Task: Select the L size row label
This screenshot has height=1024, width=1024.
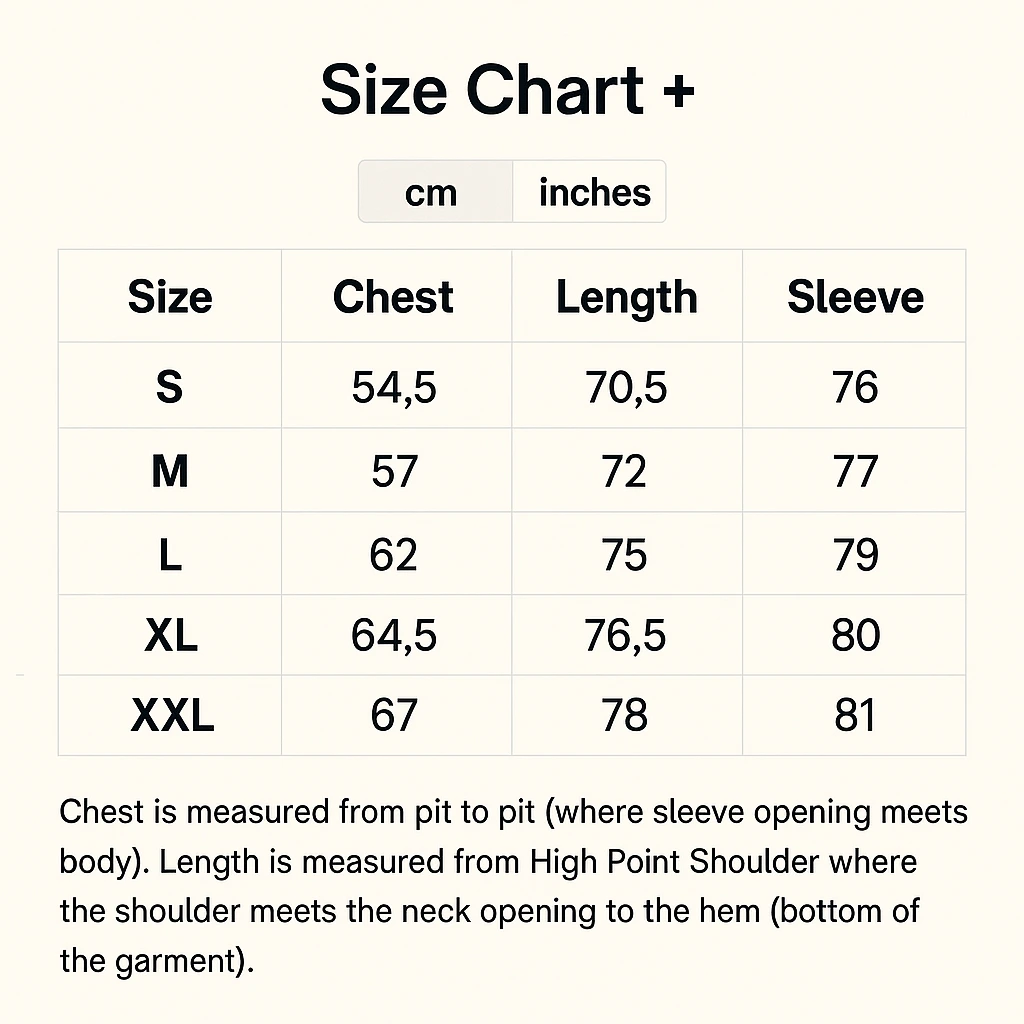Action: pyautogui.click(x=170, y=554)
